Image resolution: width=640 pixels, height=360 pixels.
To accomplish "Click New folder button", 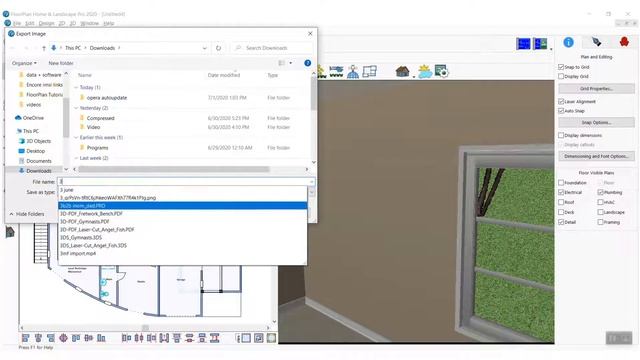I will click(61, 63).
